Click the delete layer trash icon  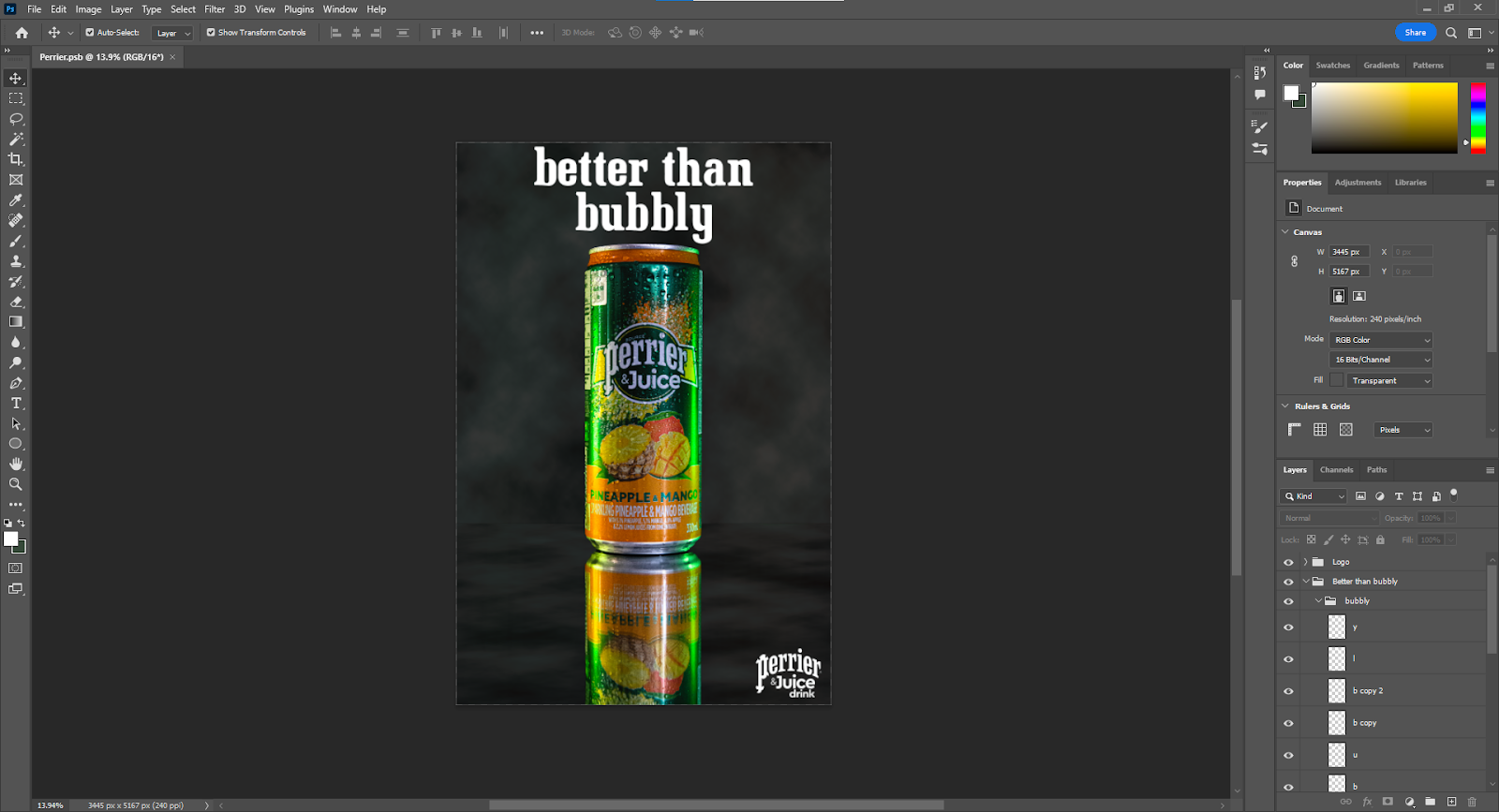pos(1472,802)
